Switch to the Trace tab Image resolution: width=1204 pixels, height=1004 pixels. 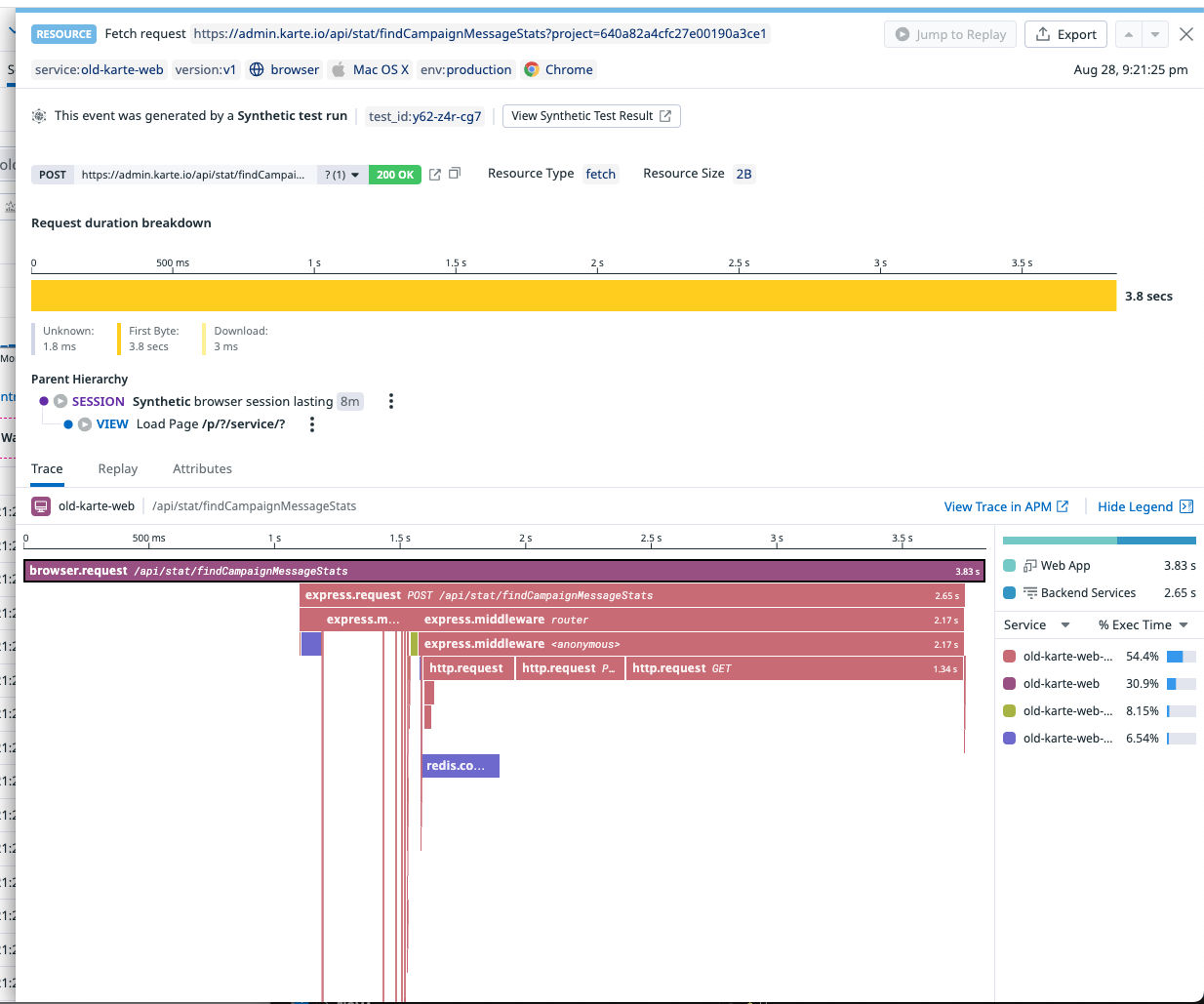(47, 469)
